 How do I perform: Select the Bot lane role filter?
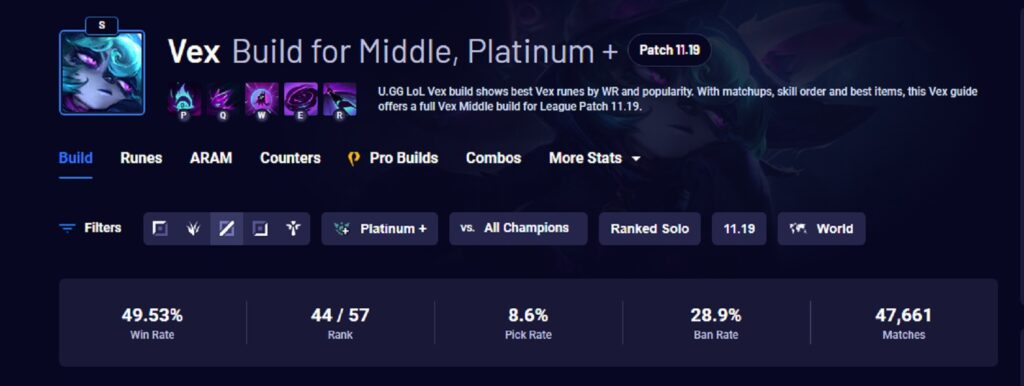click(260, 229)
